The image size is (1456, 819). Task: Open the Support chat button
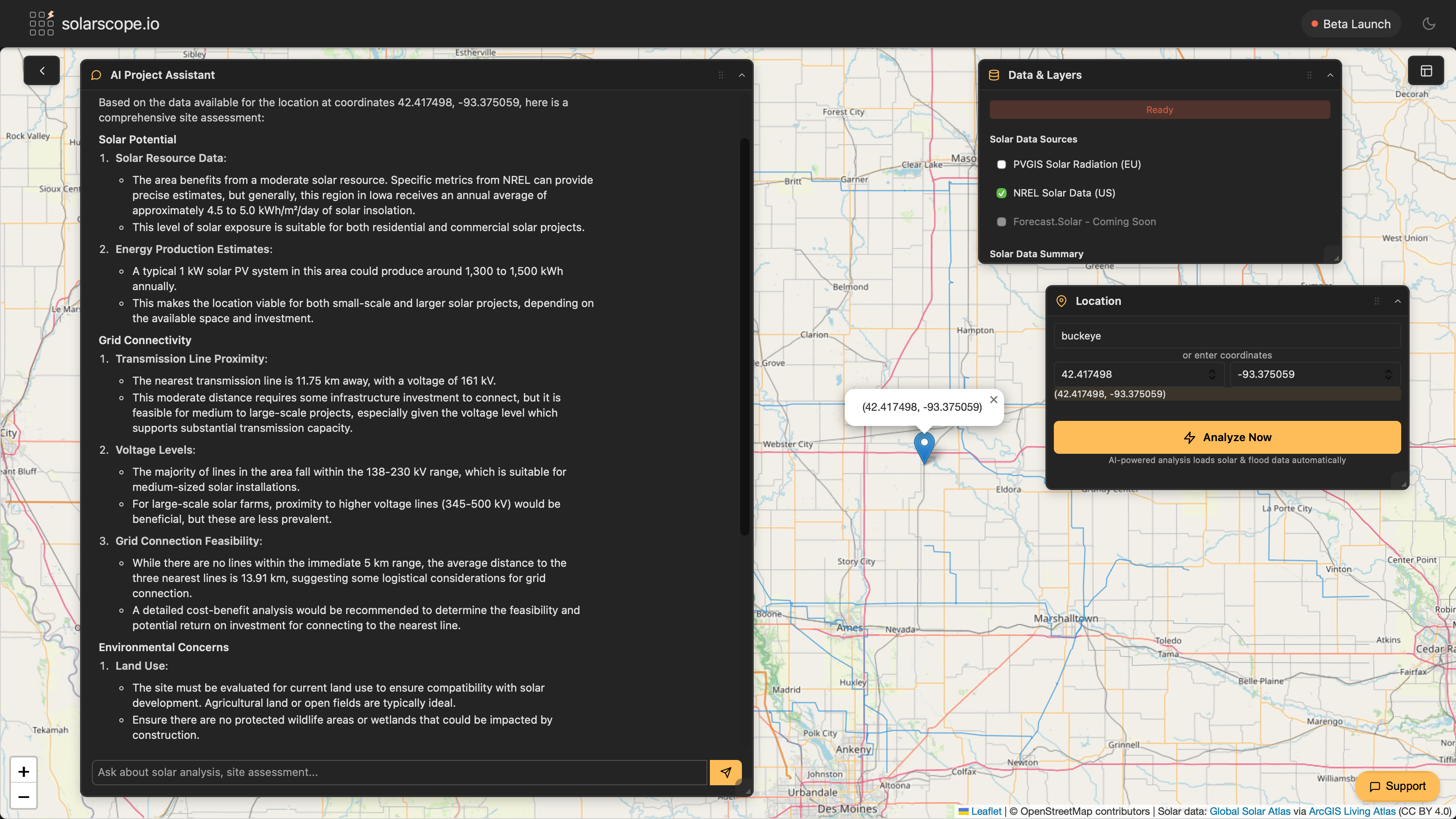point(1397,786)
